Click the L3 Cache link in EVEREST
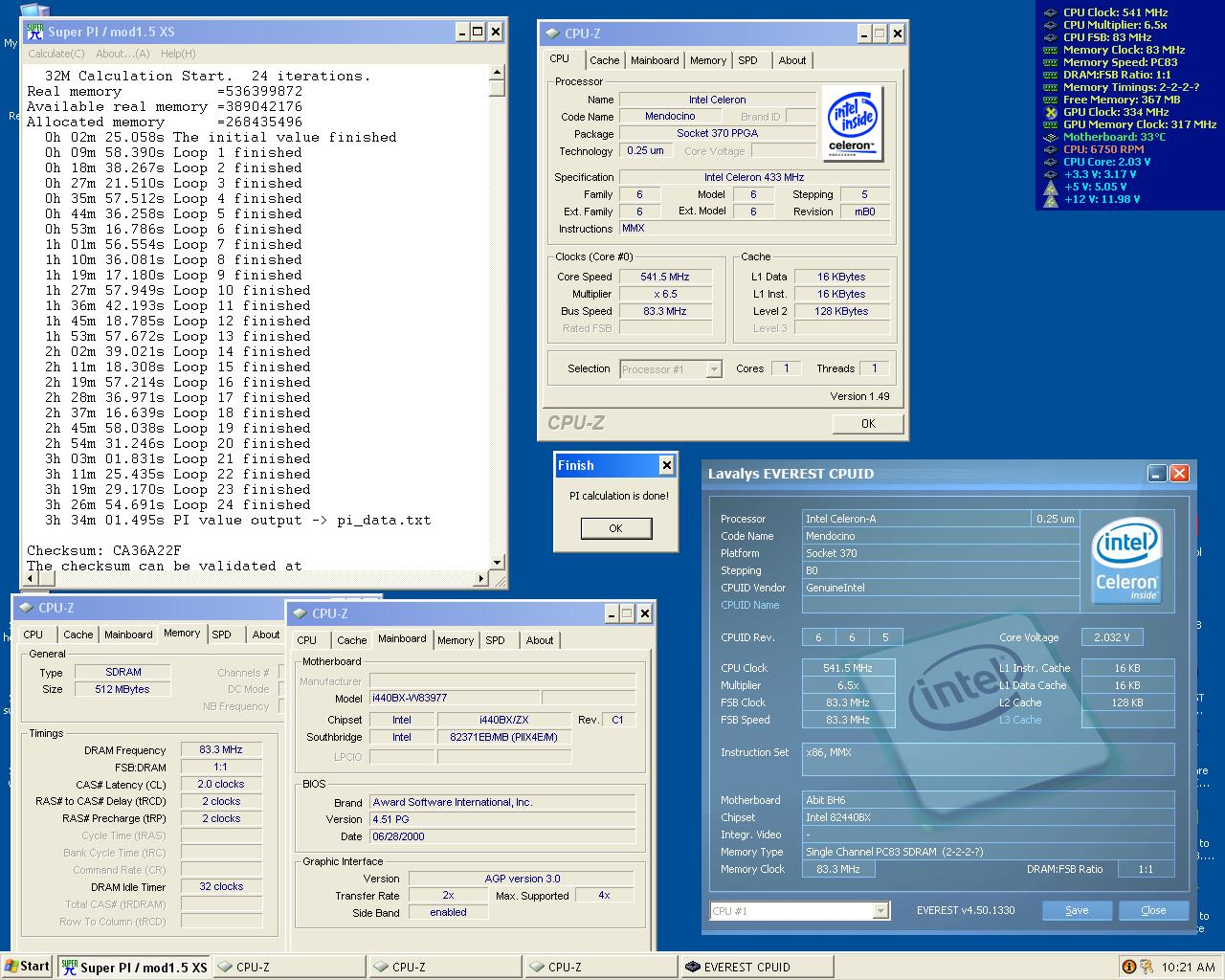This screenshot has height=980, width=1225. pos(1020,720)
